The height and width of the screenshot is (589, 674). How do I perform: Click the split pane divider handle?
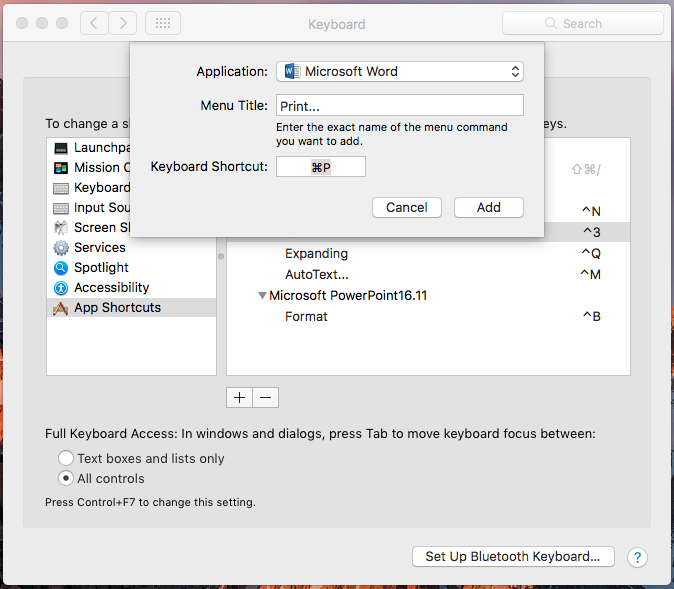[x=221, y=257]
